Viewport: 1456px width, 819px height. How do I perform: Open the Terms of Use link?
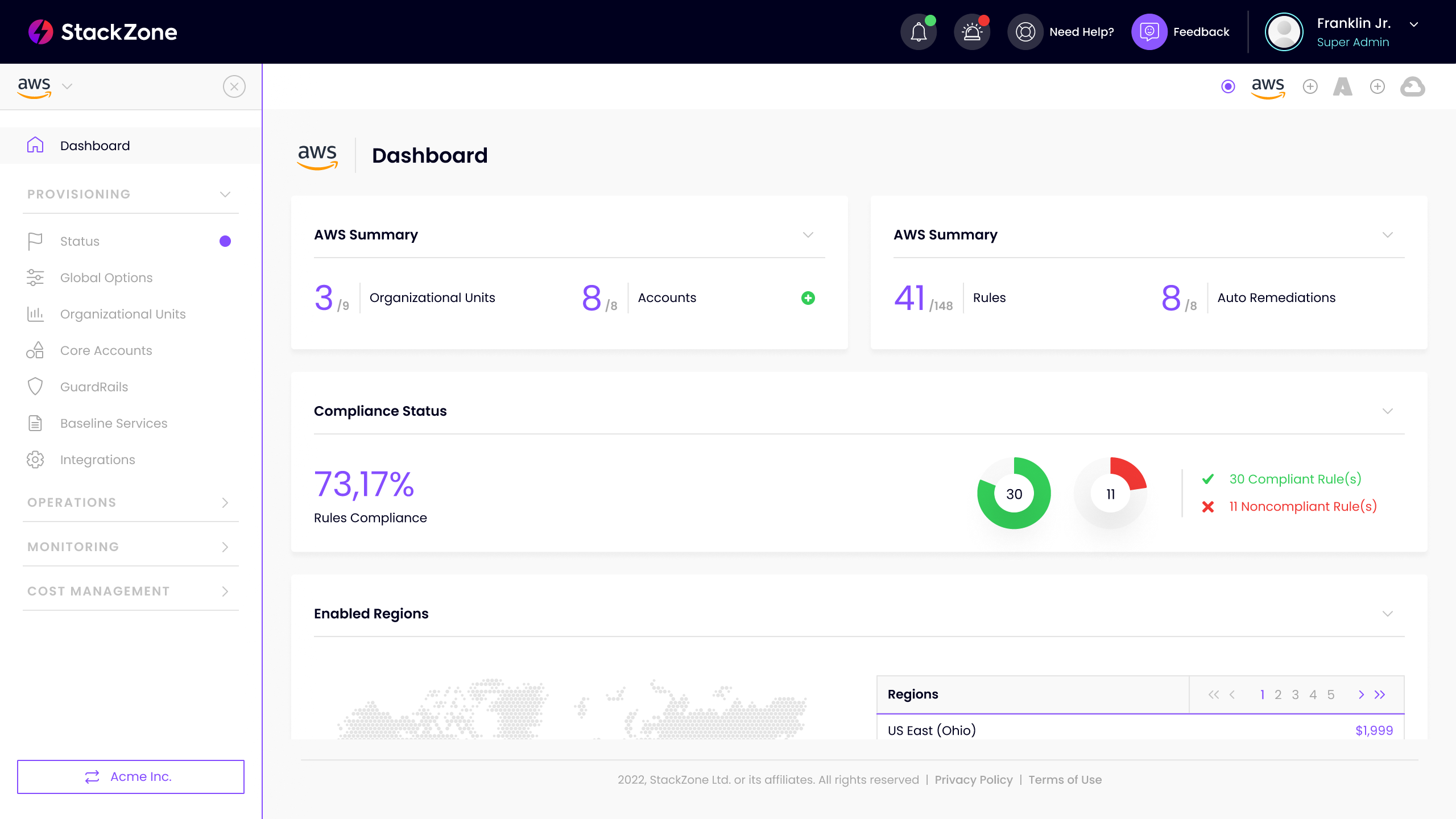(x=1065, y=780)
